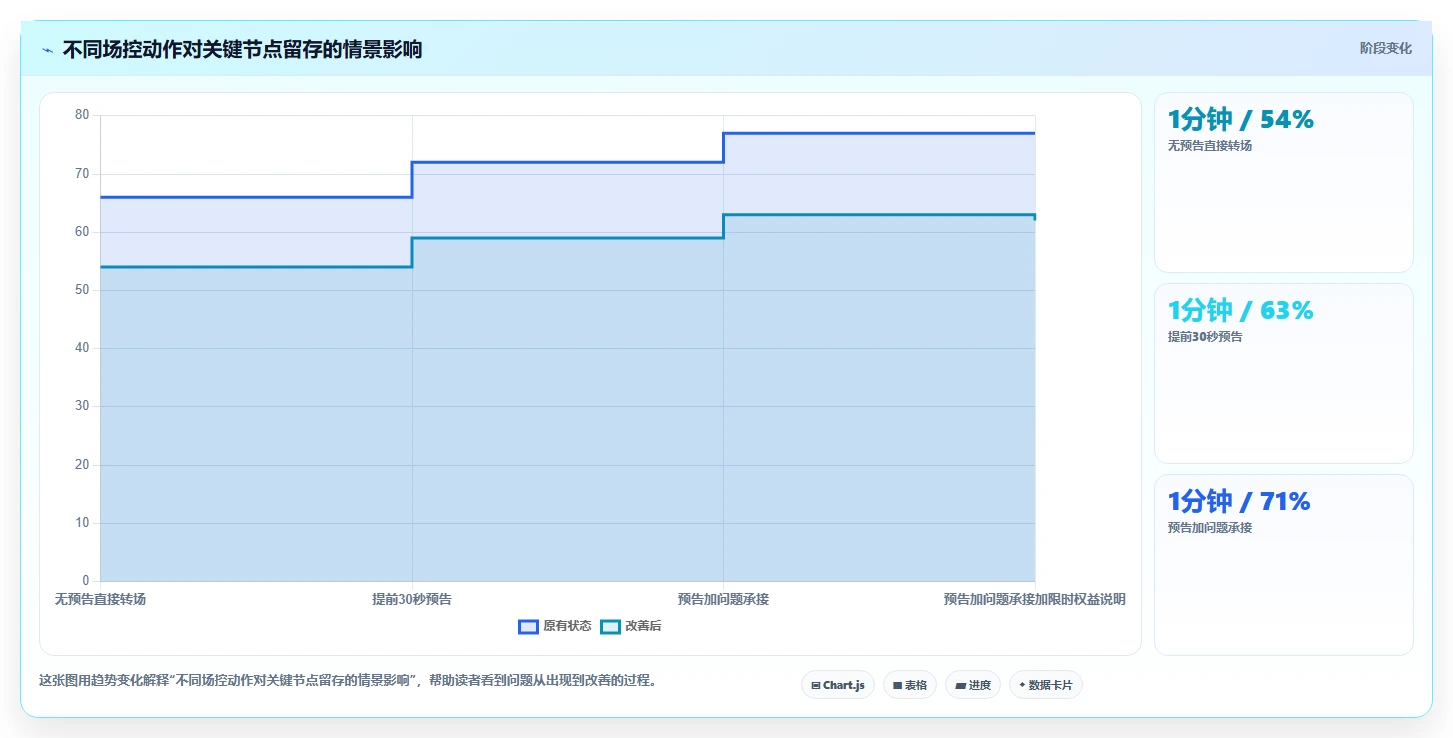Click the 表格 chip
This screenshot has height=738, width=1453.
pyautogui.click(x=910, y=685)
